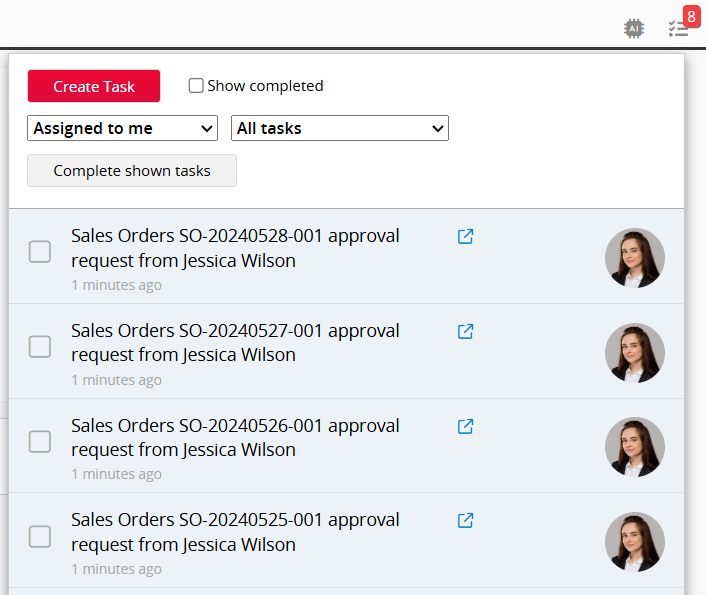
Task: Tick the SO-20240525-001 task checkbox
Action: (40, 537)
